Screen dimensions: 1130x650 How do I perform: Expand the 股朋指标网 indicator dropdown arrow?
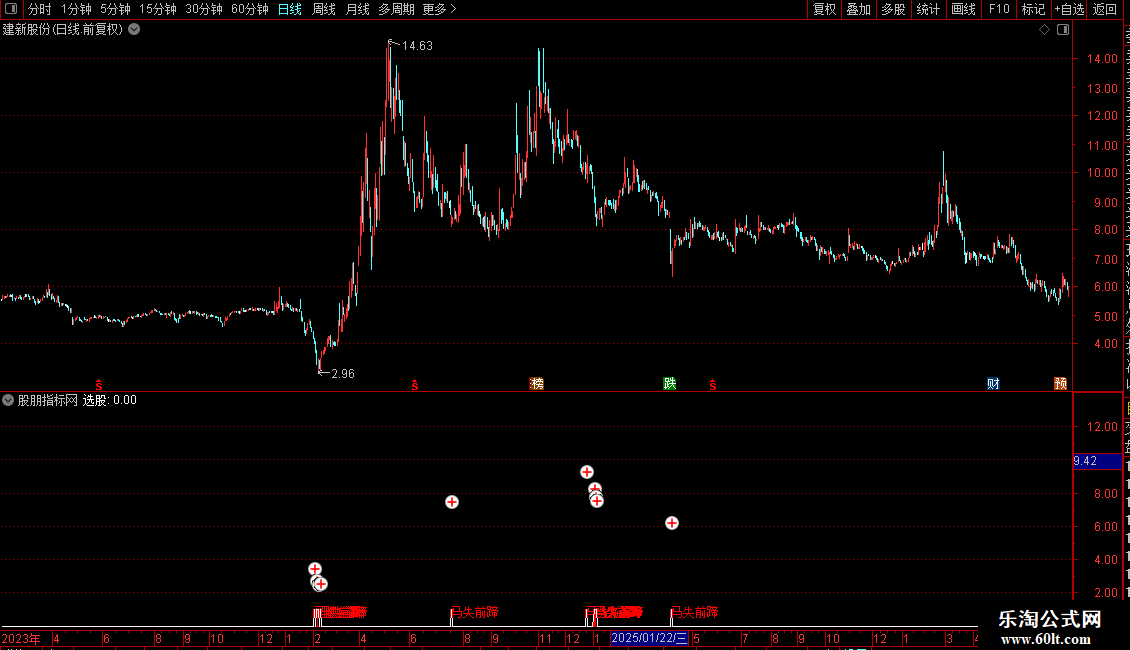[8, 400]
